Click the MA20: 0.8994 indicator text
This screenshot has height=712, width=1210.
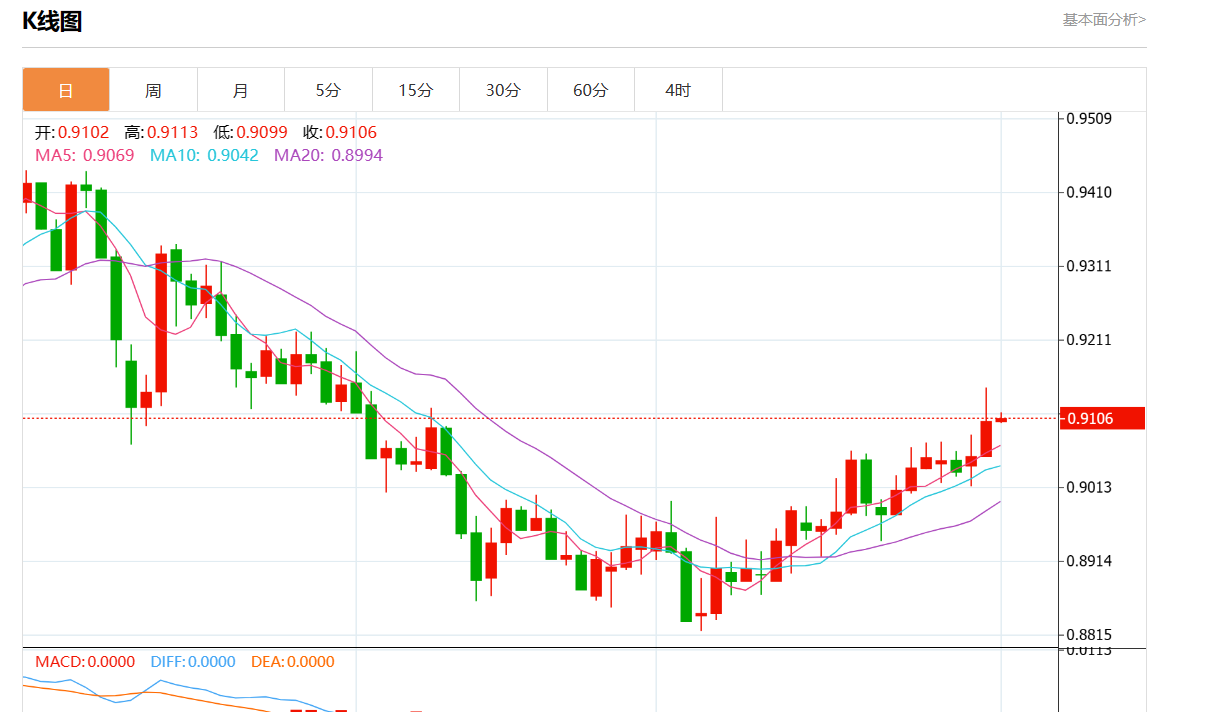(x=328, y=155)
